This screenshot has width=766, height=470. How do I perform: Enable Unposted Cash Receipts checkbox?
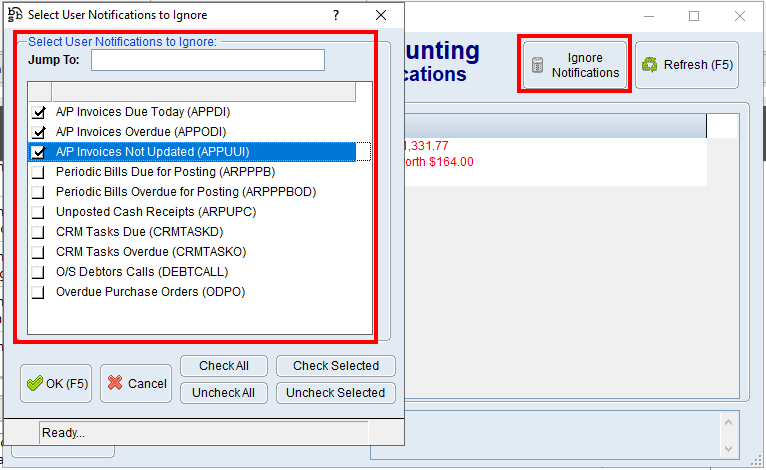(39, 212)
